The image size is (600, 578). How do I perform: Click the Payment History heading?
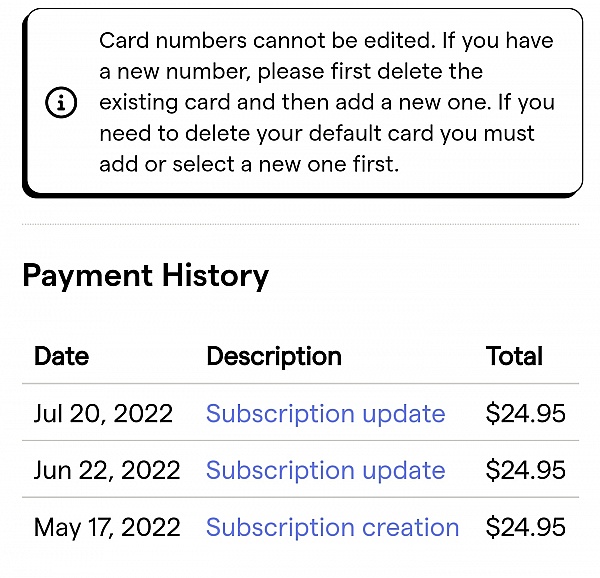(146, 276)
